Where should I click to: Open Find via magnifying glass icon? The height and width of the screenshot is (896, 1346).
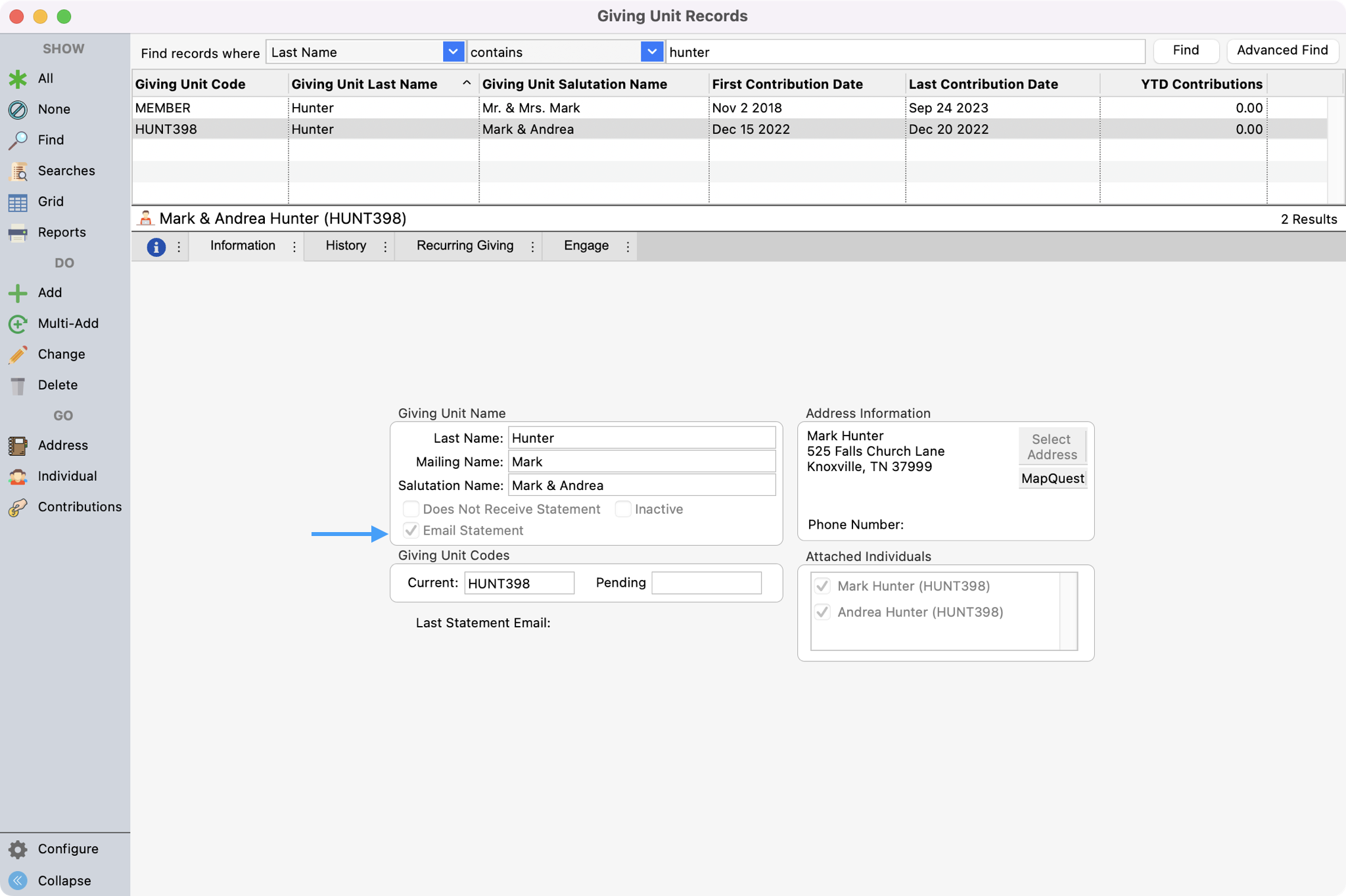click(x=18, y=140)
